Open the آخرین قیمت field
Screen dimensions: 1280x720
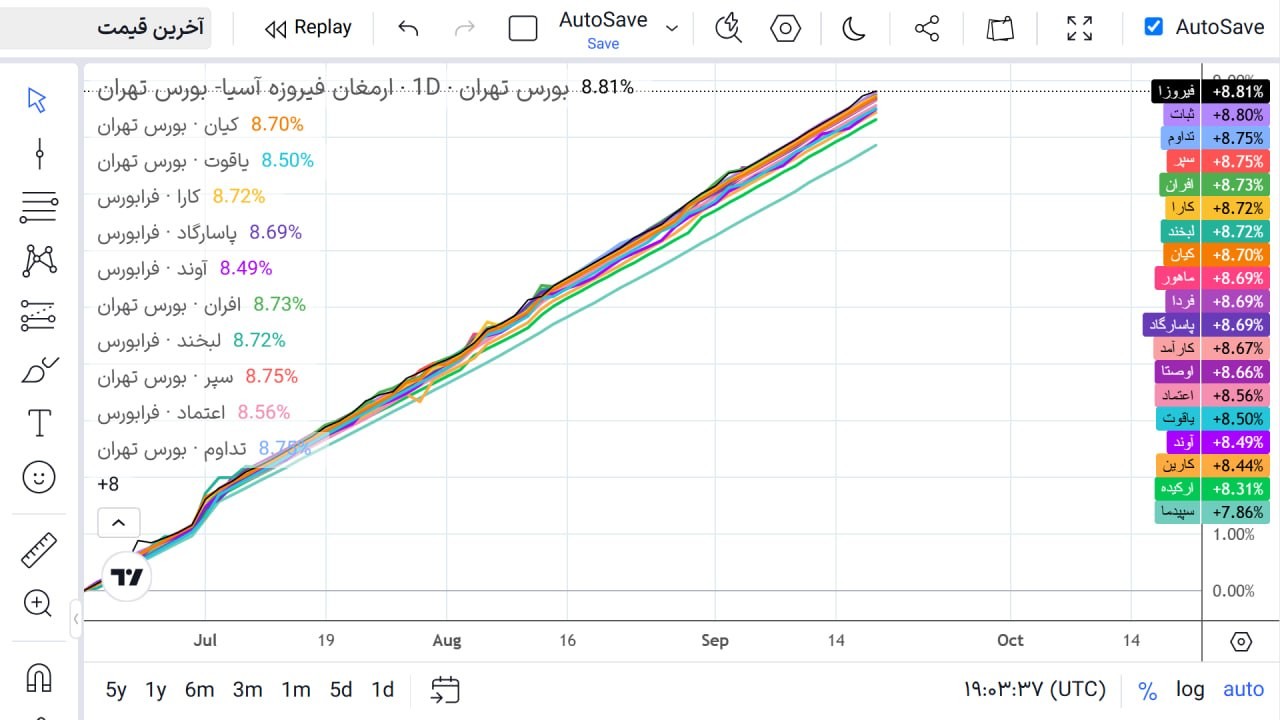[105, 27]
